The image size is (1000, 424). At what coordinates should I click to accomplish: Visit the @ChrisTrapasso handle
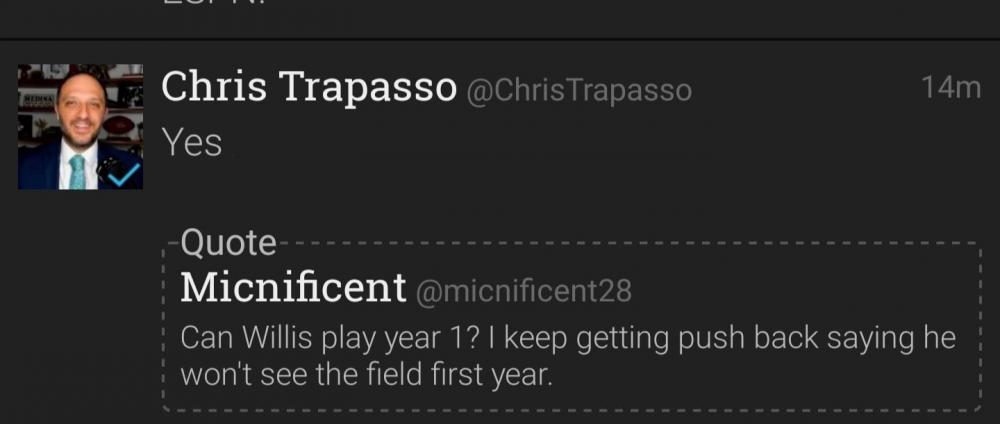click(x=579, y=91)
